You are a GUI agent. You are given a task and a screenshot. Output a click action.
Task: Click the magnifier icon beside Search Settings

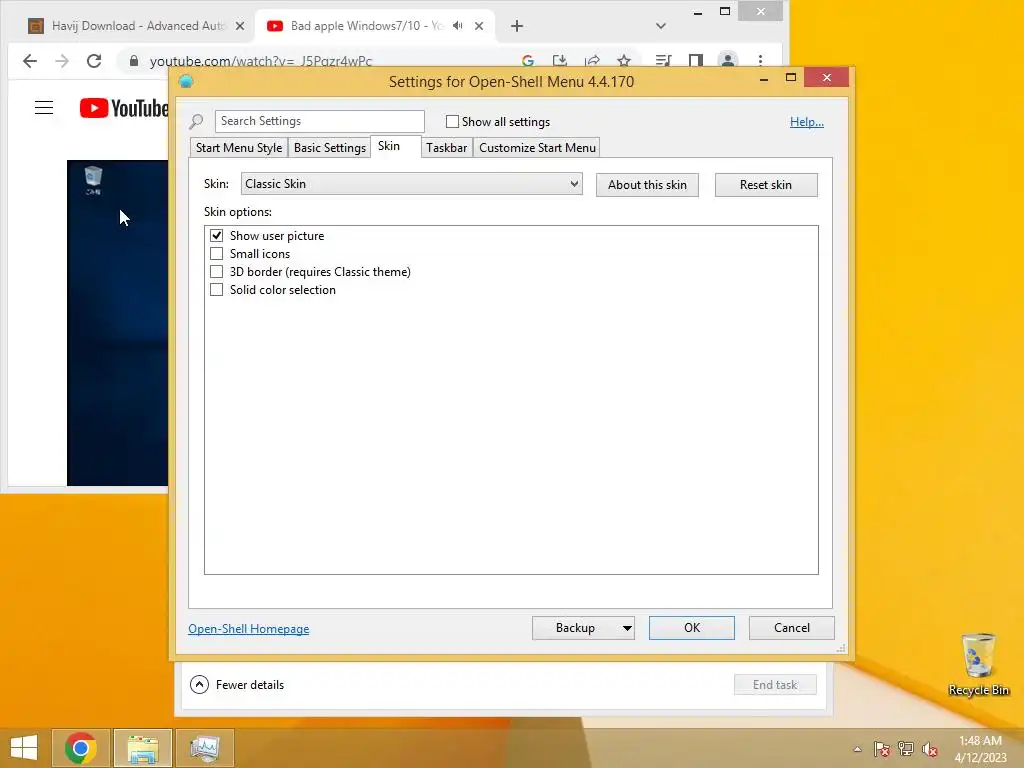point(197,121)
